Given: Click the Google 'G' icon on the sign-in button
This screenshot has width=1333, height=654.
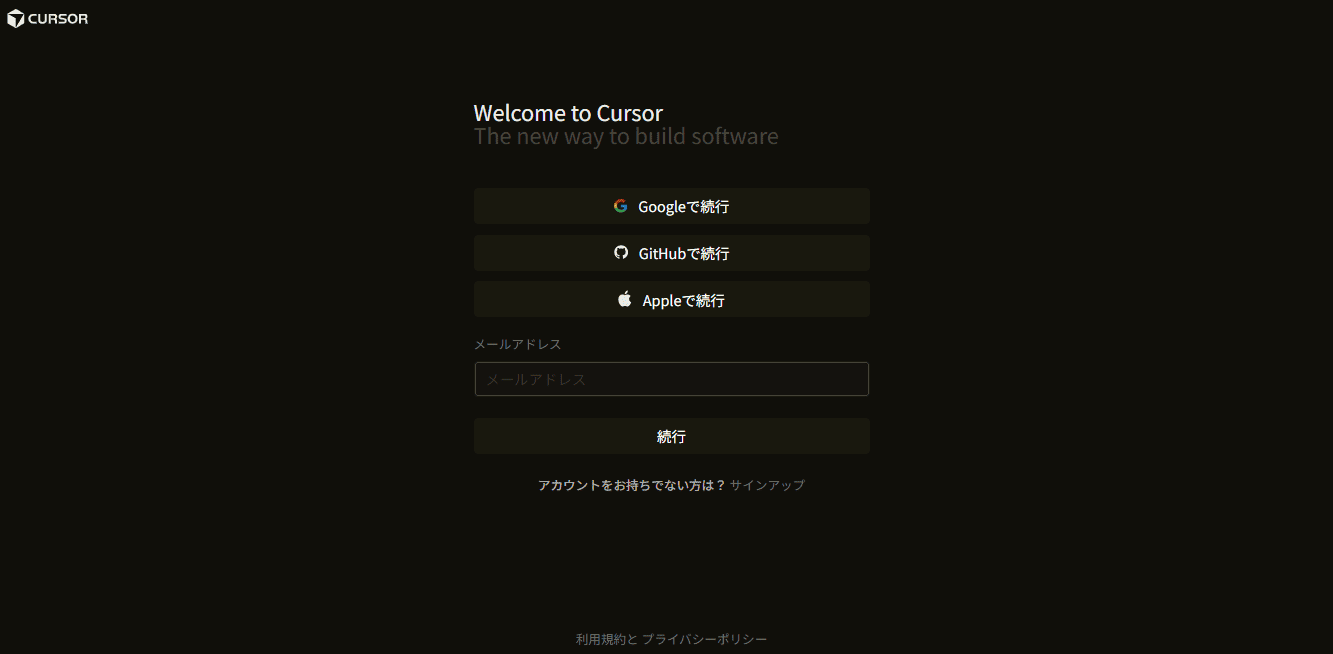Looking at the screenshot, I should pos(621,206).
